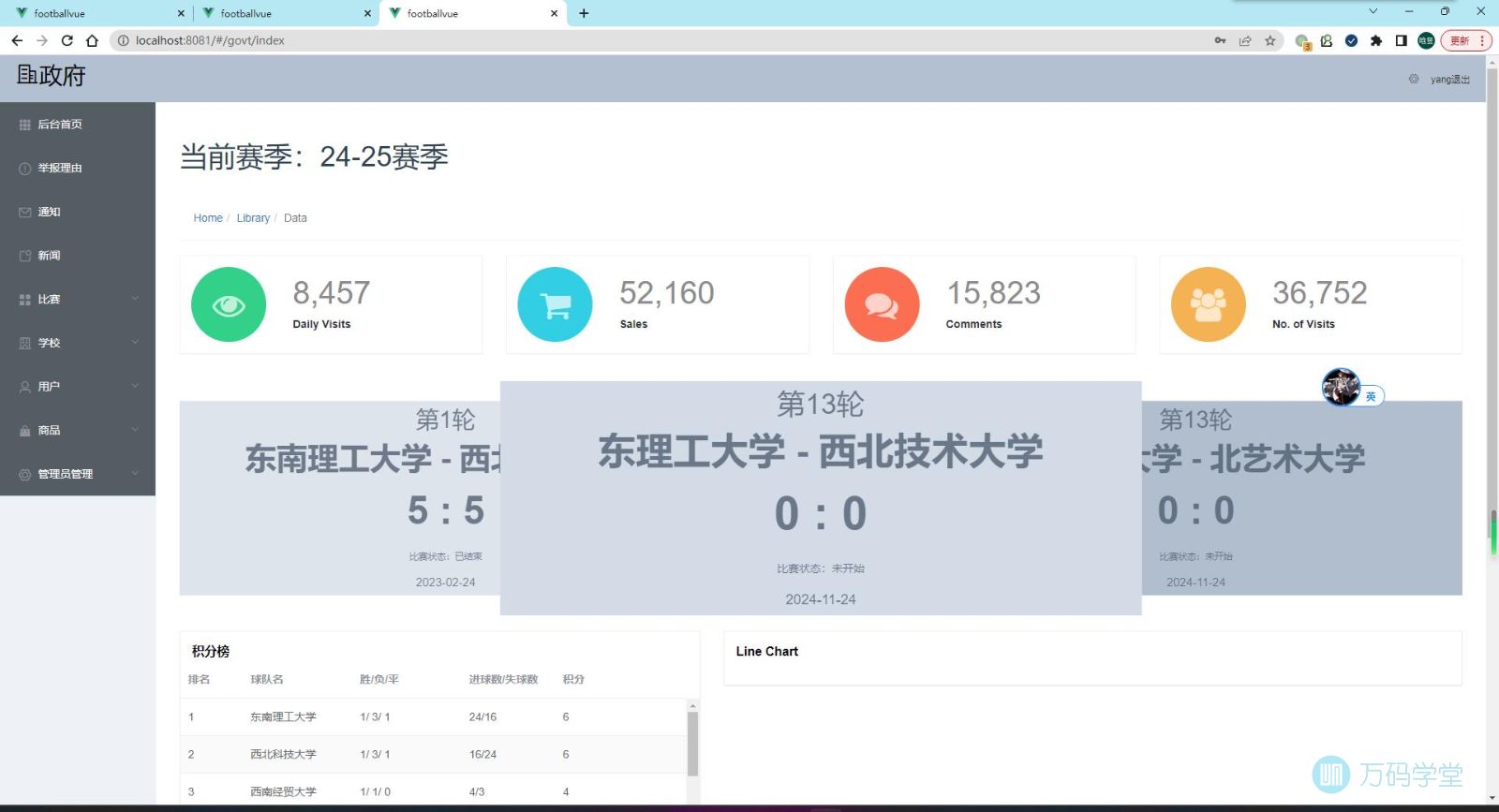
Task: Click the settings gear icon beside yang
Action: [1414, 80]
